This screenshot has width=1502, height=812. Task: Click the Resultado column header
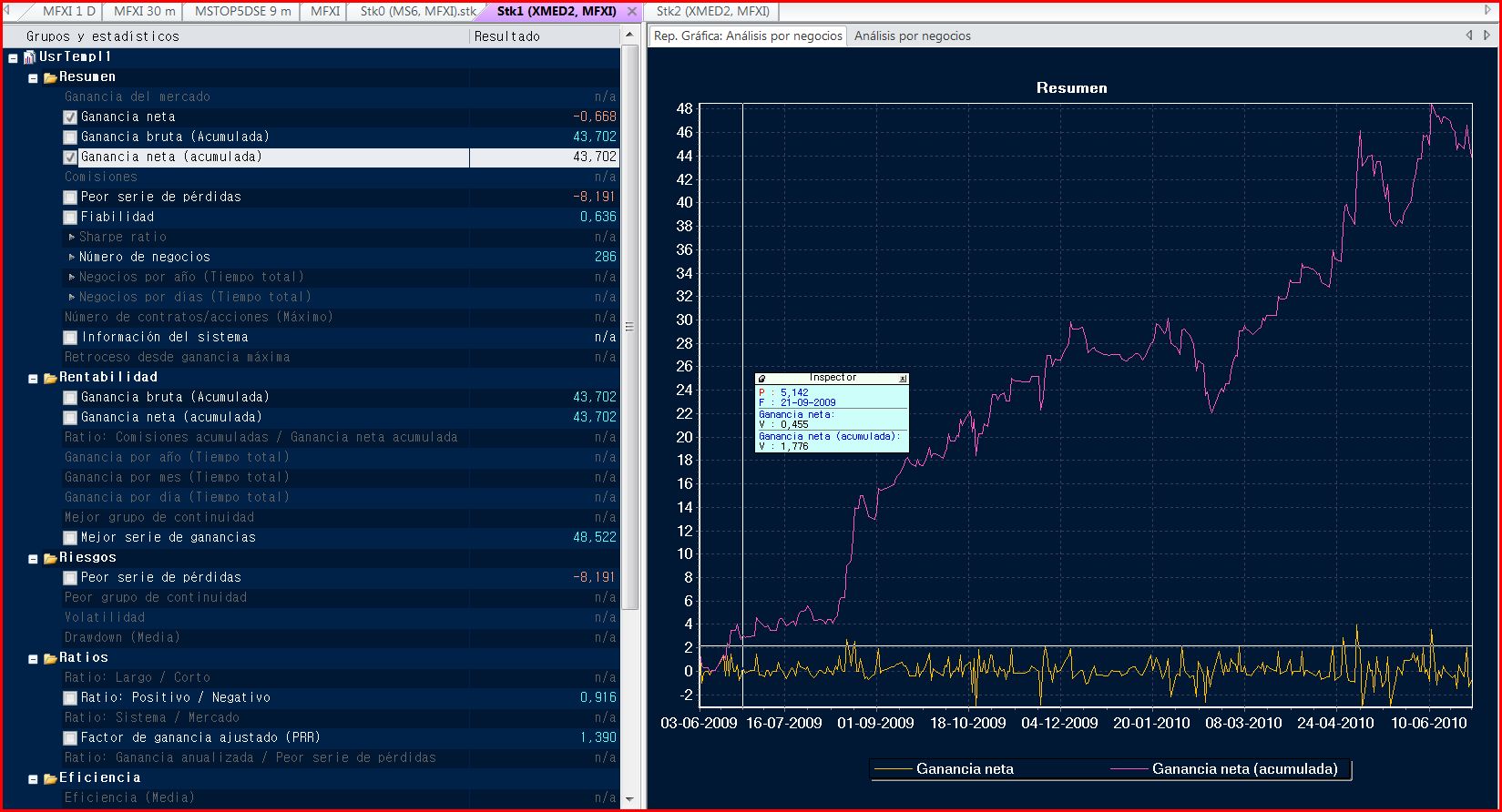(x=543, y=36)
